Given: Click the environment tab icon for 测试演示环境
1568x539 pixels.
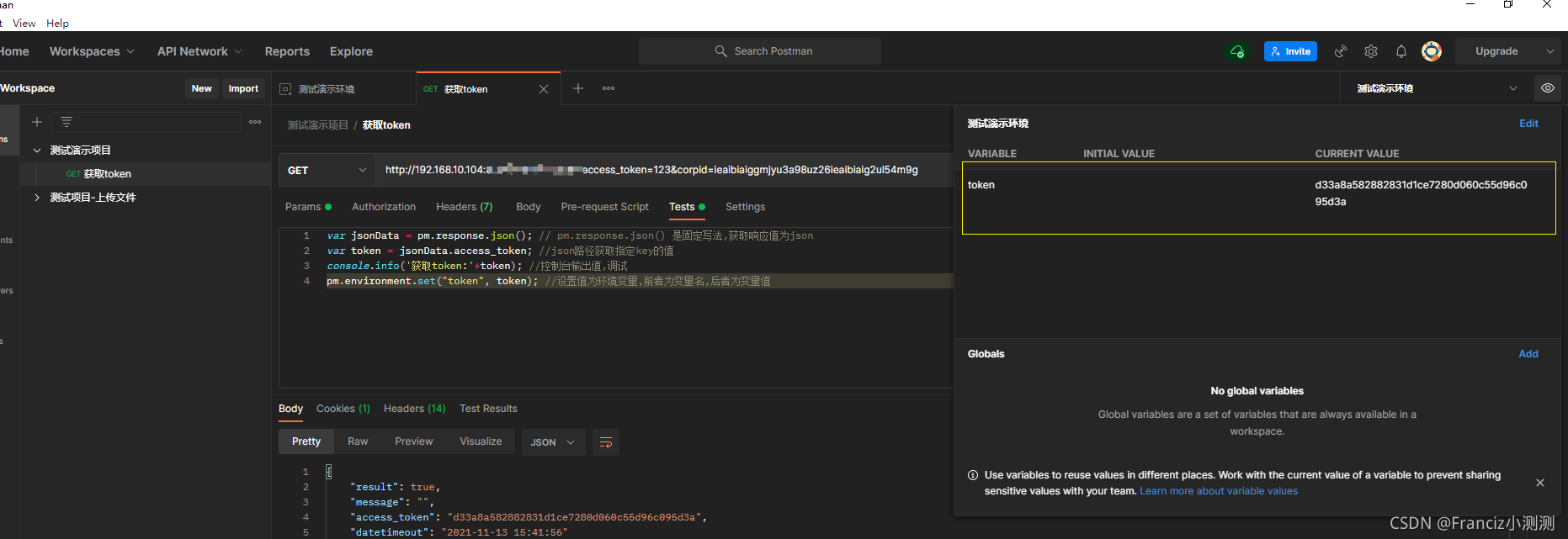Looking at the screenshot, I should (x=285, y=89).
